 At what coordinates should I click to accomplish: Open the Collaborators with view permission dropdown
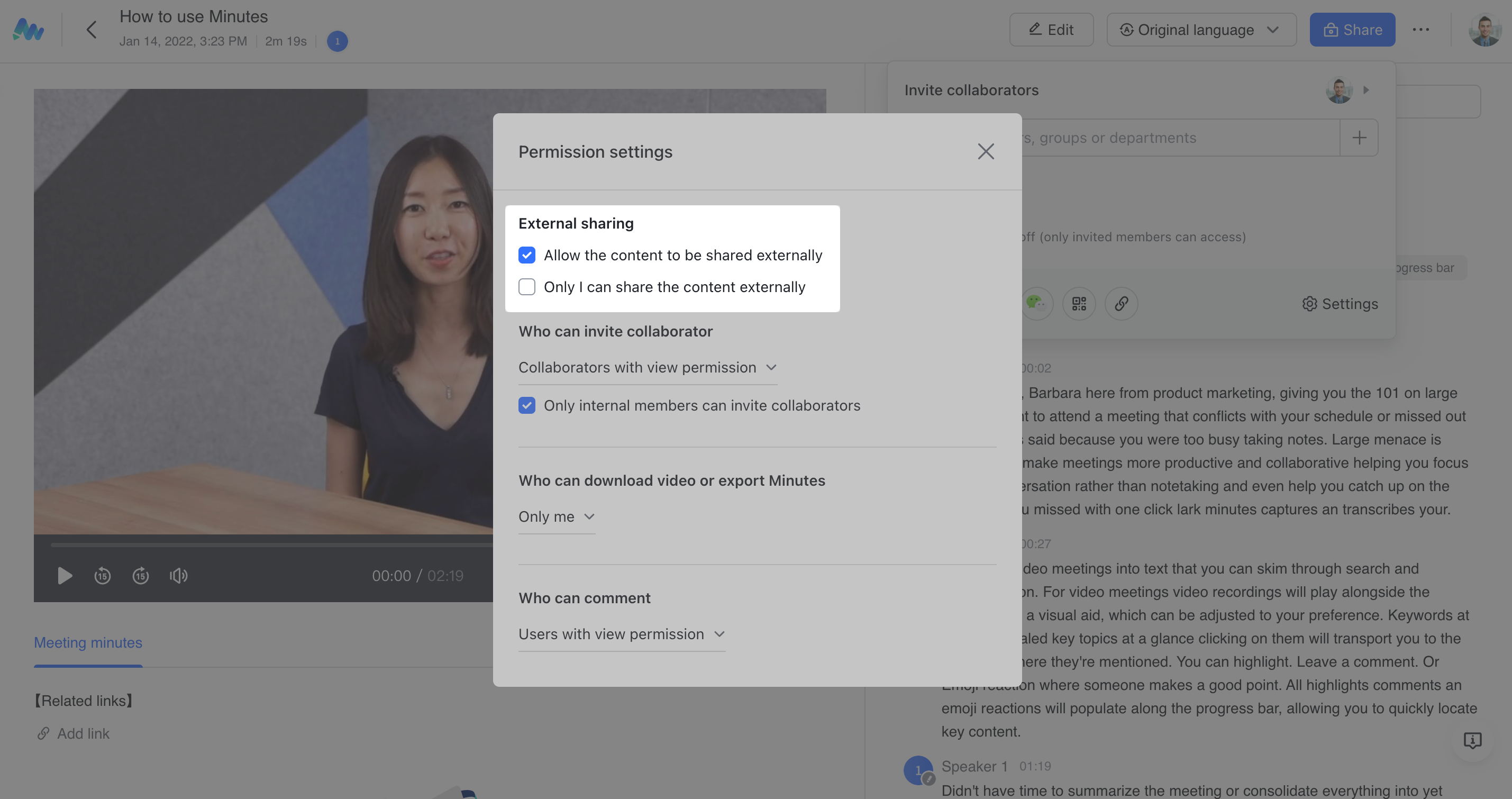pos(648,368)
